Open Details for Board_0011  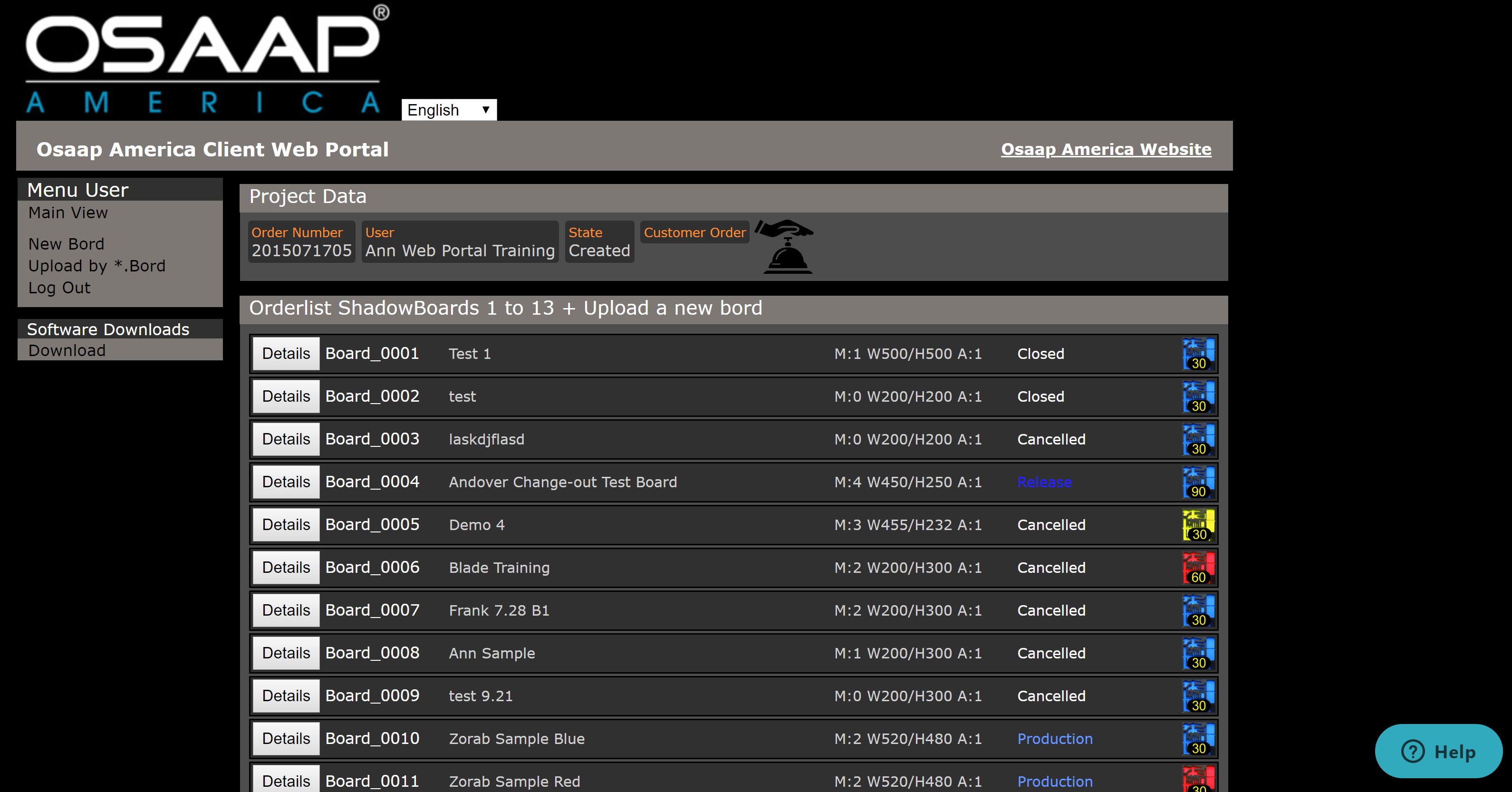286,779
